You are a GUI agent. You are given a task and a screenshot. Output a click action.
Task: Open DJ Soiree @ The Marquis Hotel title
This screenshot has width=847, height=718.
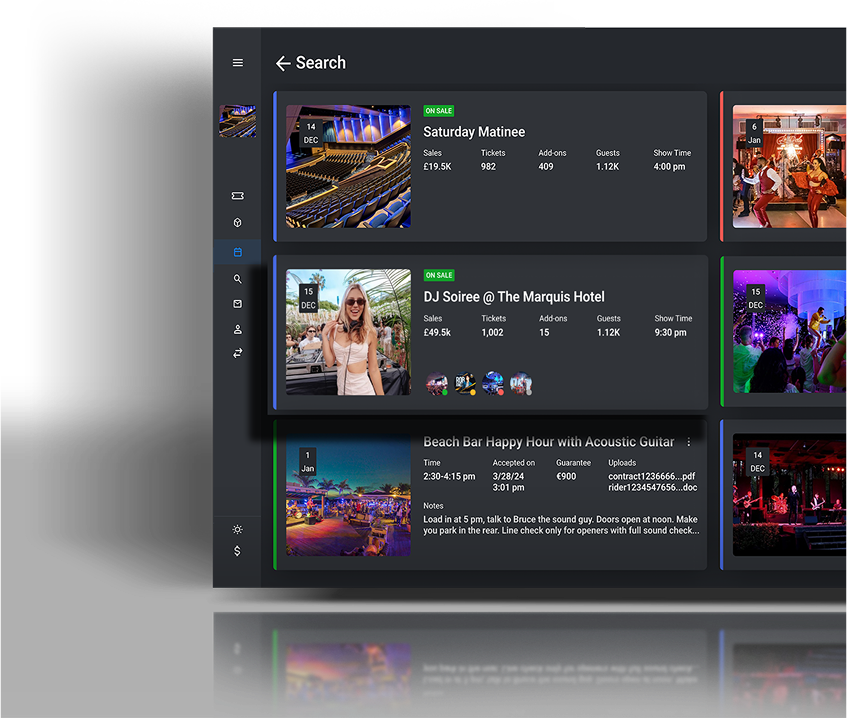point(513,297)
